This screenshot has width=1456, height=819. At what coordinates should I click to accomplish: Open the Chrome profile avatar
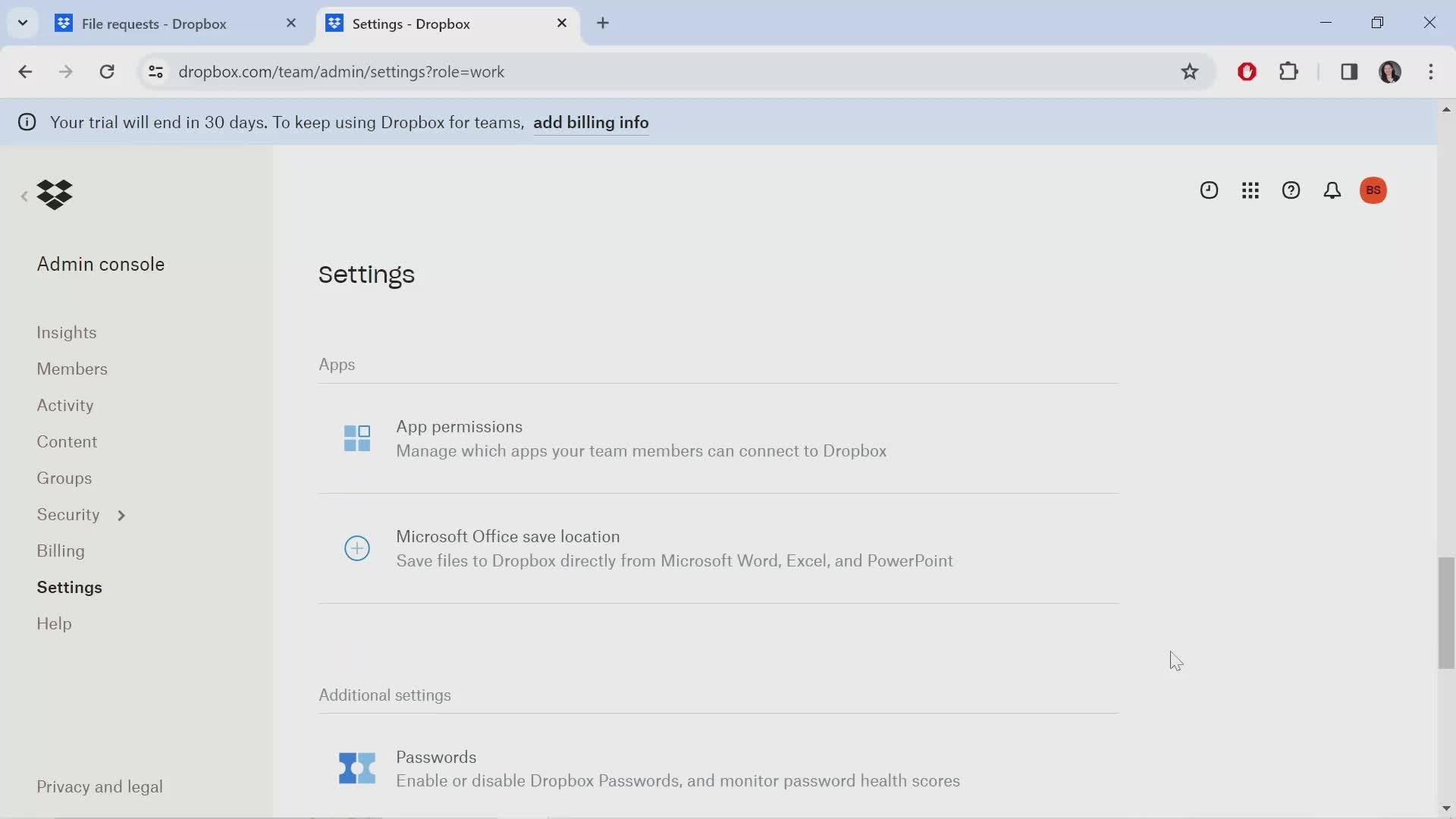[1390, 71]
